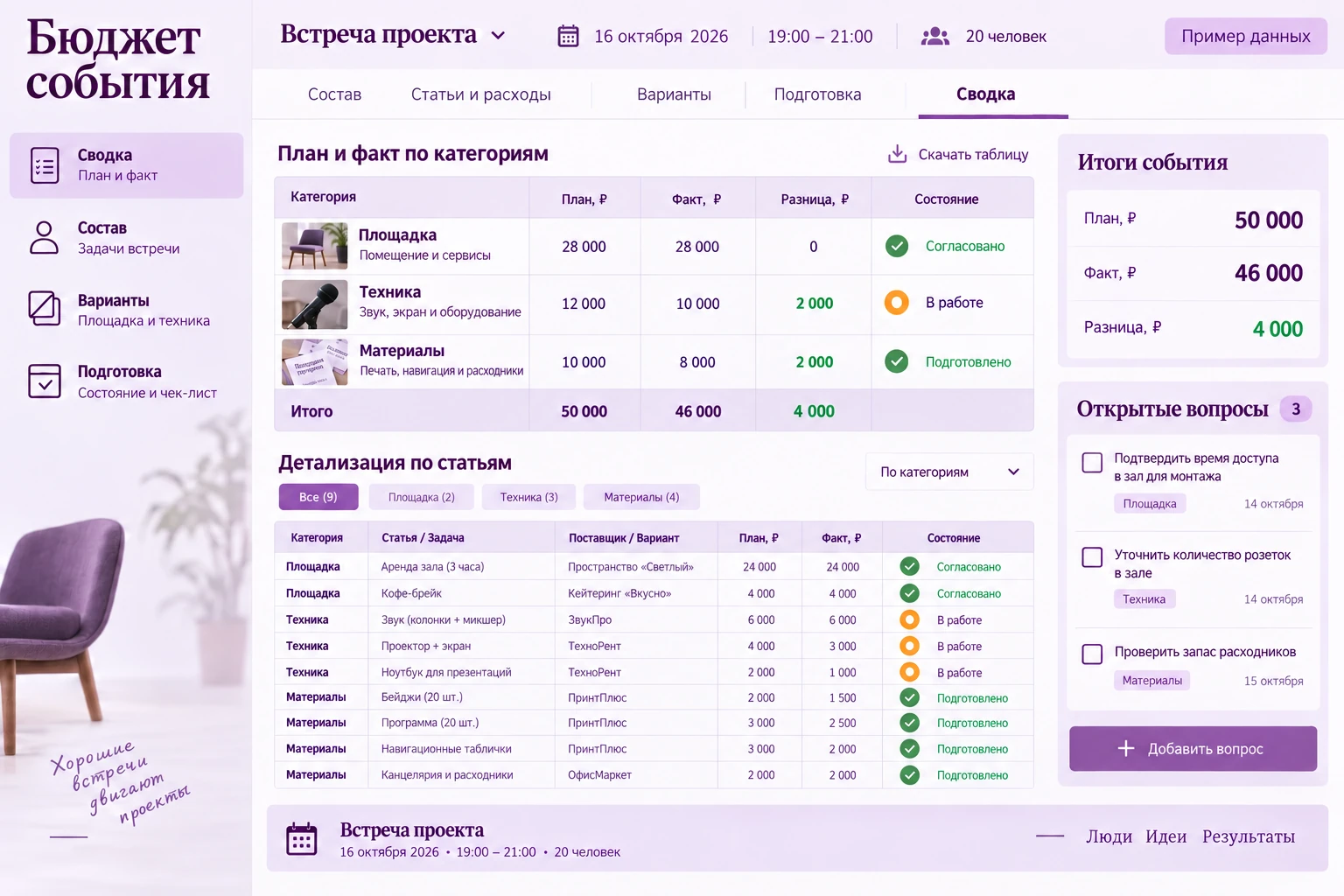Image resolution: width=1344 pixels, height=896 pixels.
Task: Open Подготовка sidebar checkbox-calendar icon
Action: tap(45, 381)
